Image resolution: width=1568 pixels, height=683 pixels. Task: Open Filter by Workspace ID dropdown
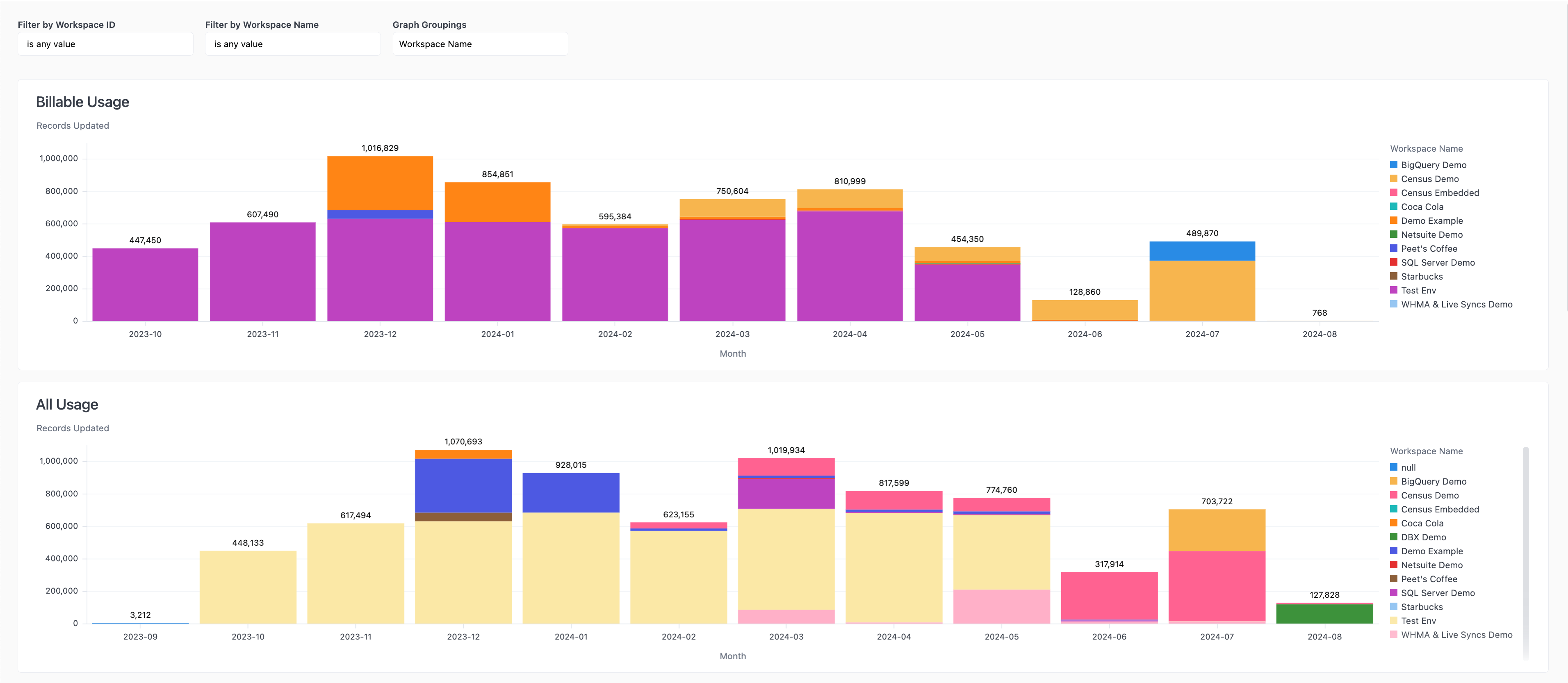pos(105,44)
